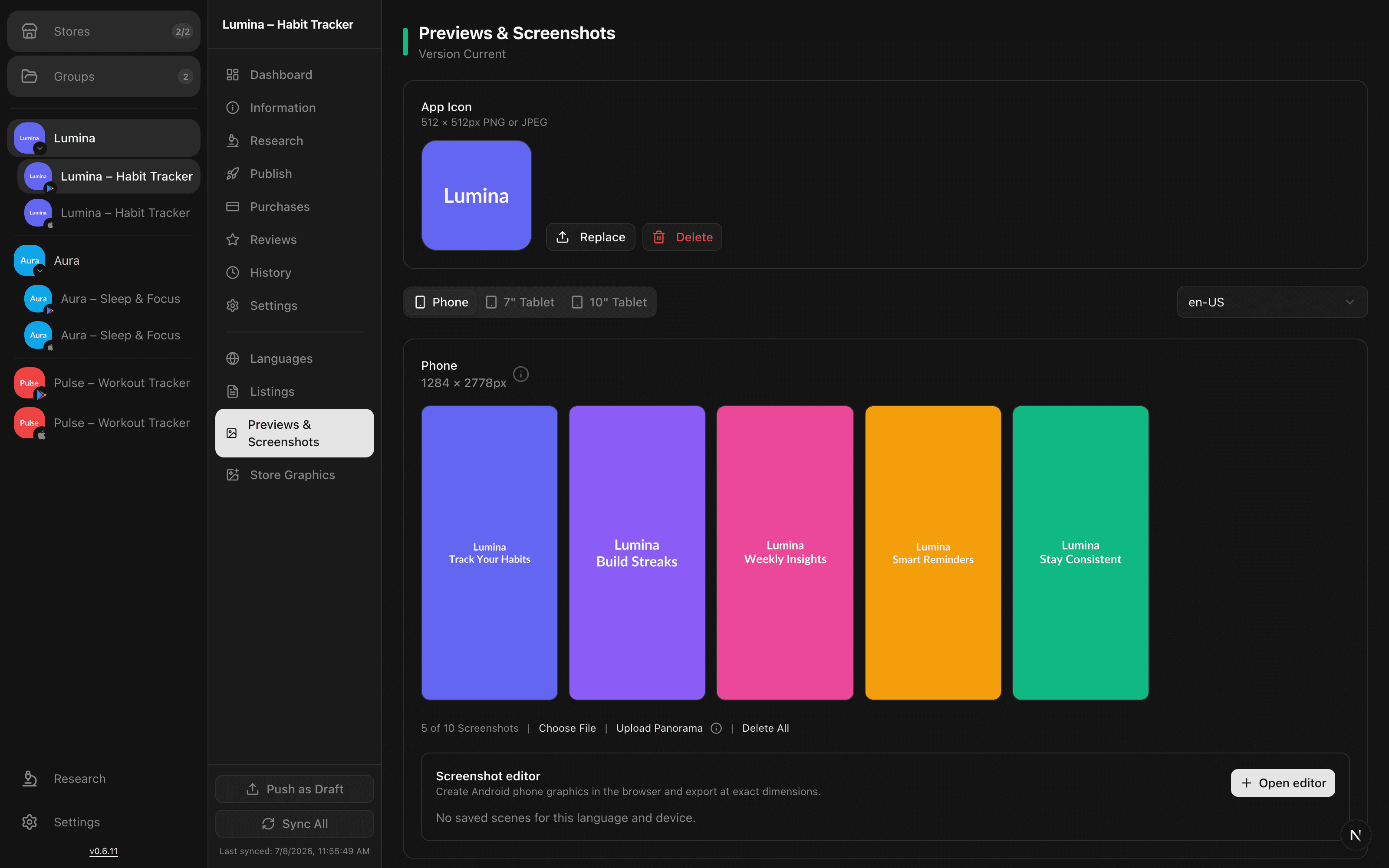Image resolution: width=1389 pixels, height=868 pixels.
Task: Click the Lumina app icon preview
Action: (477, 195)
